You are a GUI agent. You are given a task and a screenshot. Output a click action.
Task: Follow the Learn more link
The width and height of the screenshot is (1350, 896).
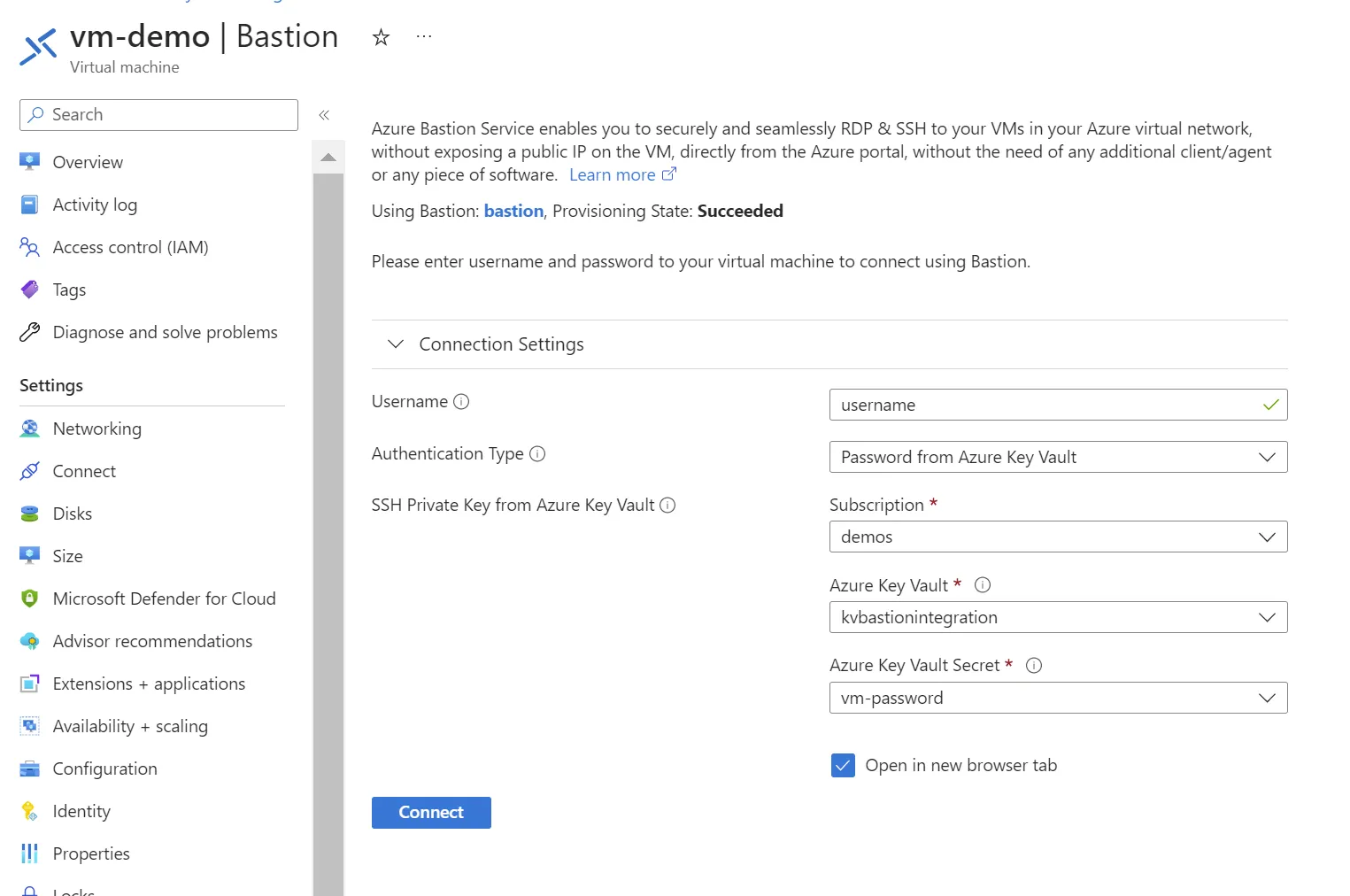(613, 175)
